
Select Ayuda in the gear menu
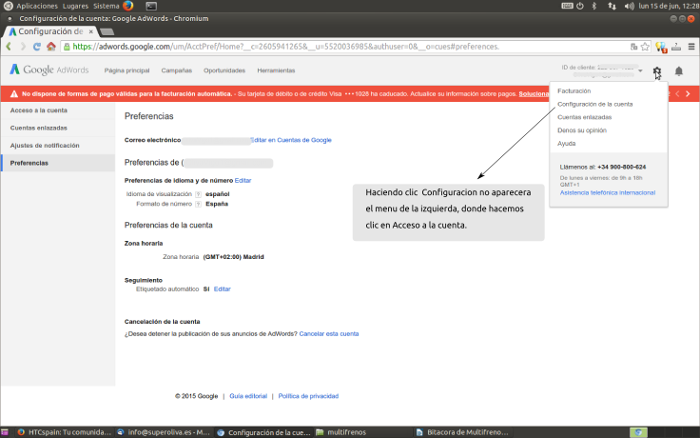pyautogui.click(x=566, y=143)
